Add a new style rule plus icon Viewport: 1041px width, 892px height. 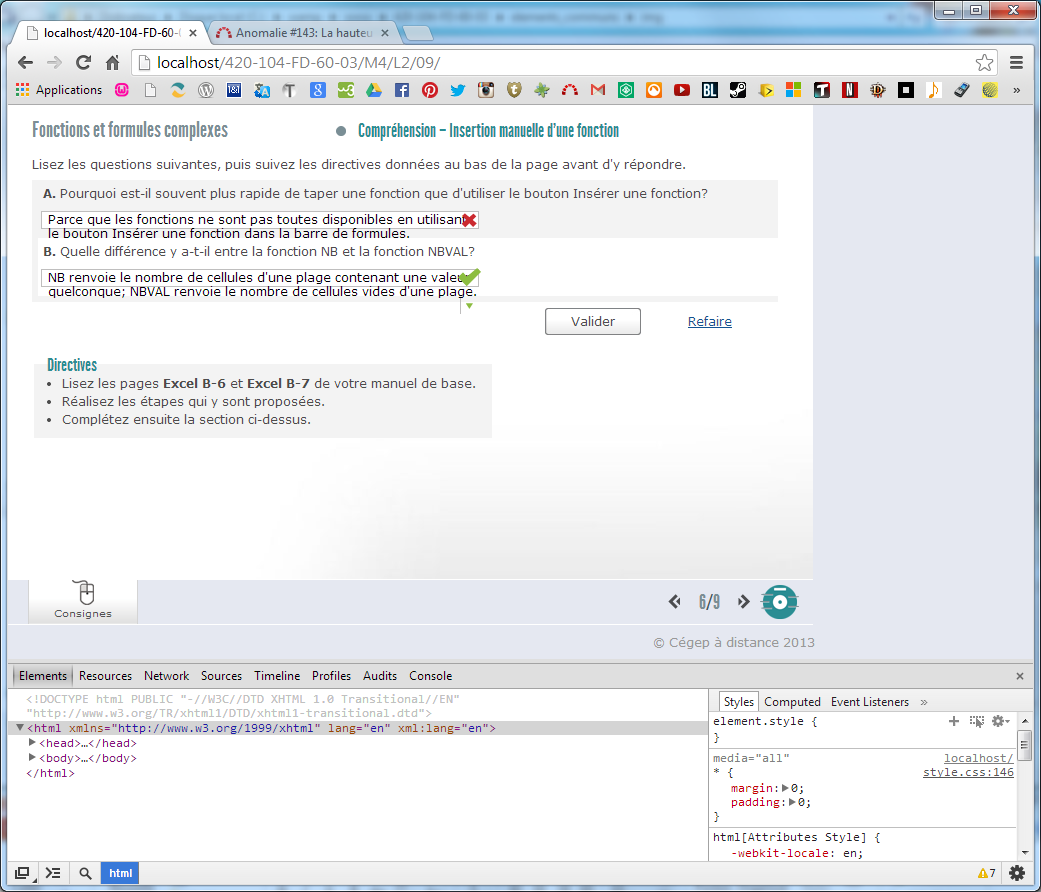[954, 721]
